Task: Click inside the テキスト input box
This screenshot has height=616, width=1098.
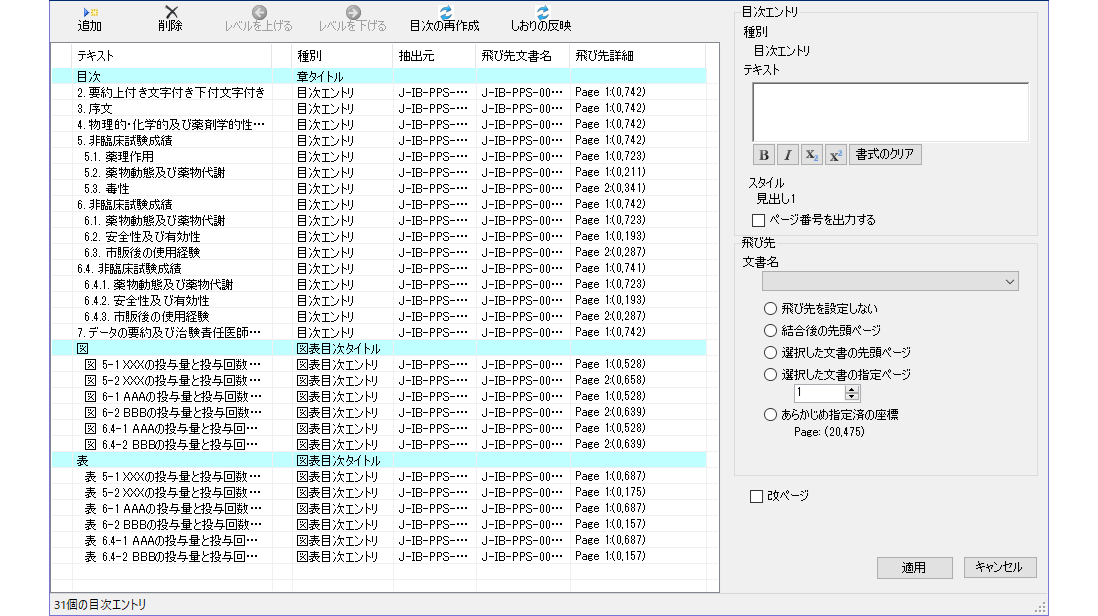Action: click(x=890, y=111)
